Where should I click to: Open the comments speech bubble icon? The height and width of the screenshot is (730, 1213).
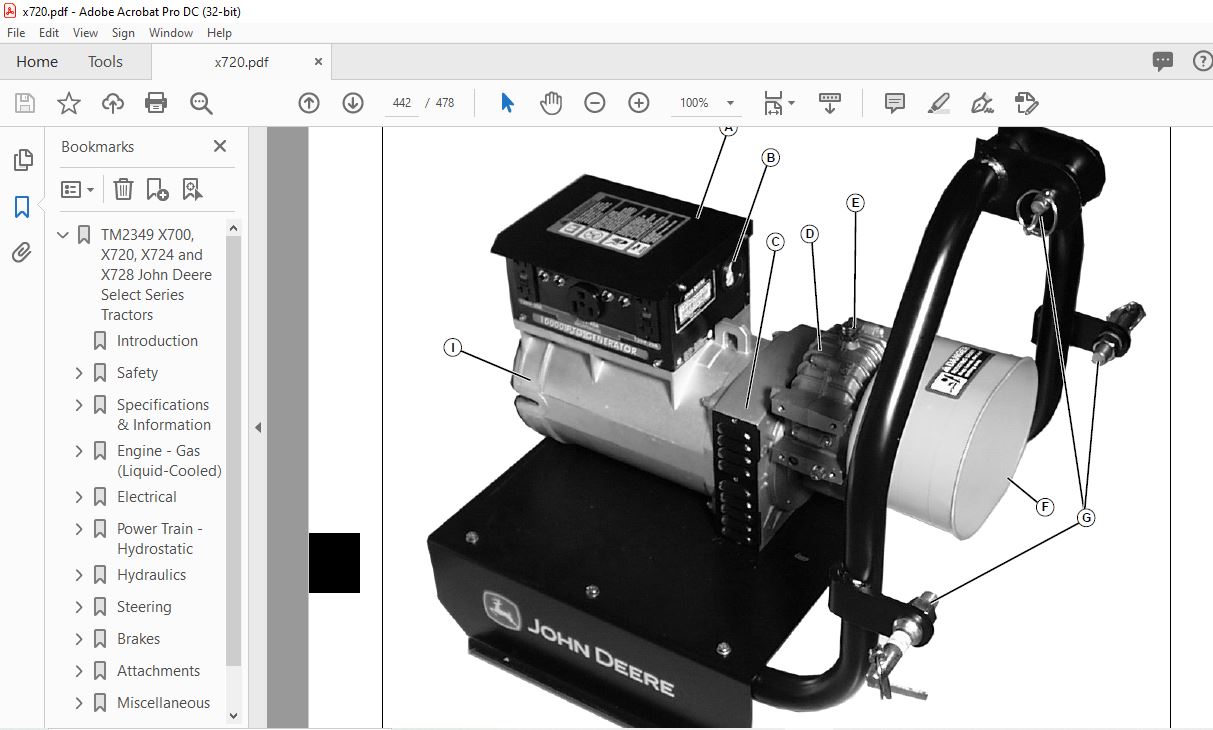[1162, 61]
